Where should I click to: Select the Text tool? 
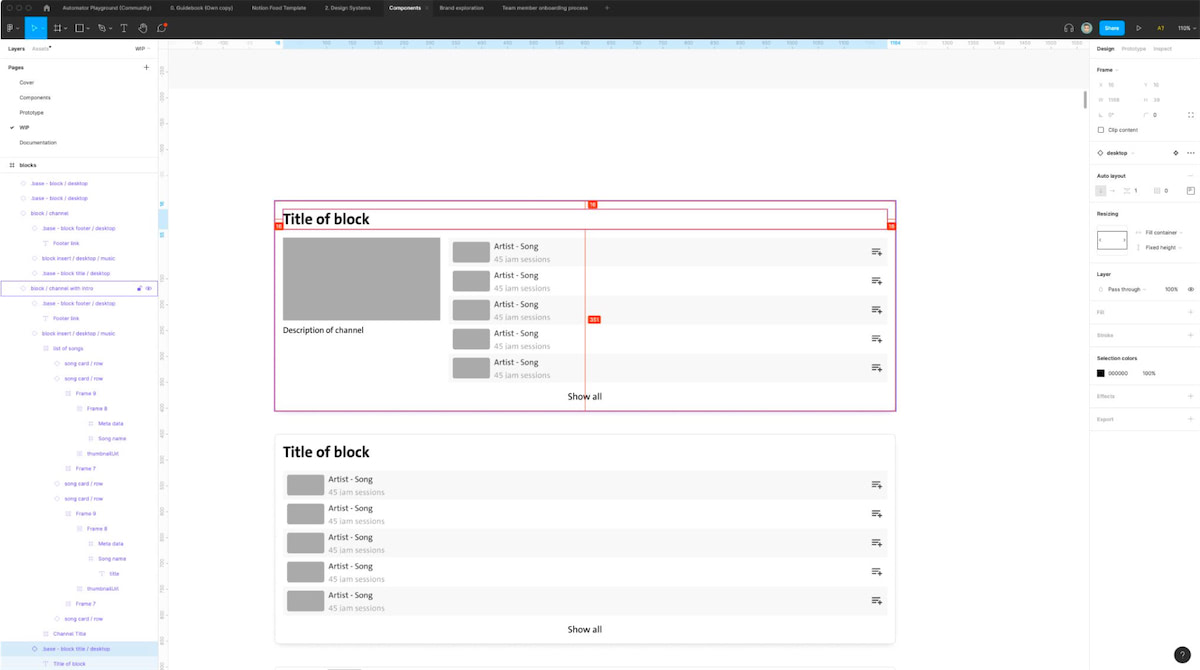pyautogui.click(x=124, y=28)
